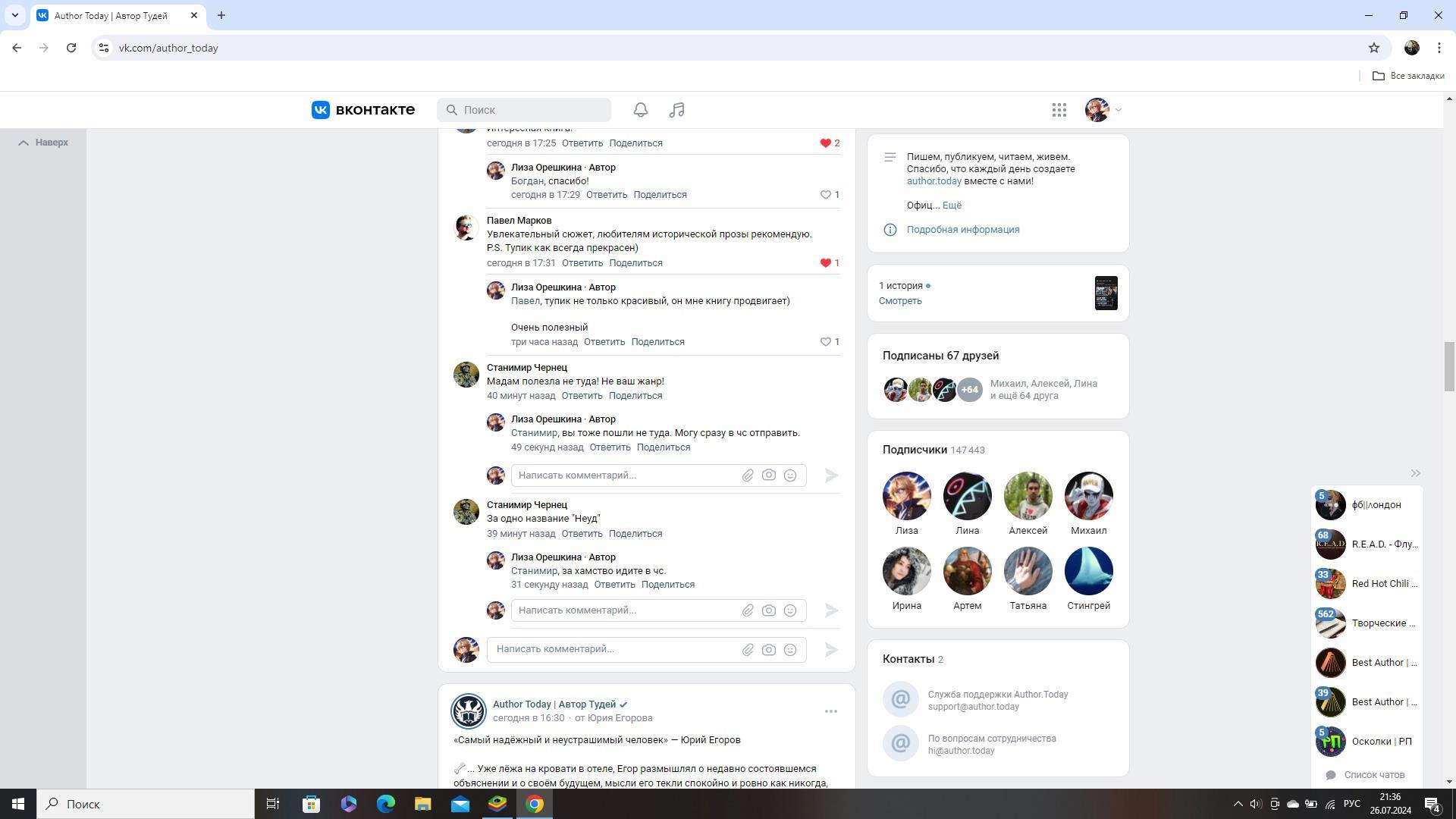Watch the group's story thumbnail
The height and width of the screenshot is (819, 1456).
pyautogui.click(x=1106, y=293)
